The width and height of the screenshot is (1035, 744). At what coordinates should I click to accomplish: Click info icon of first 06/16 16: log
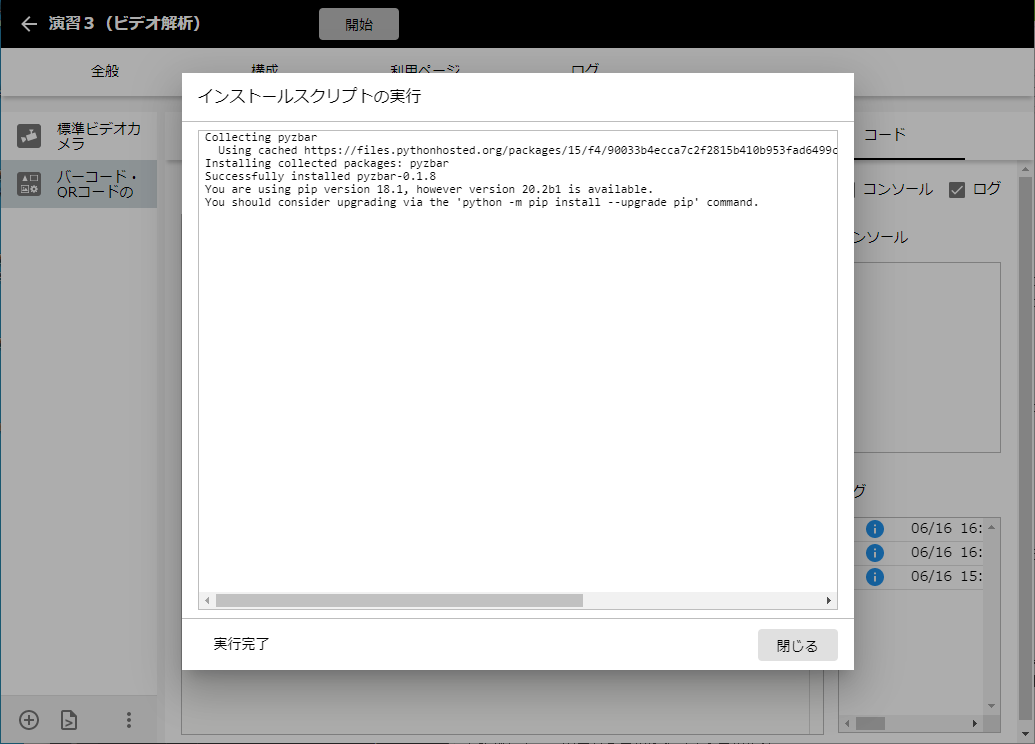click(x=875, y=529)
